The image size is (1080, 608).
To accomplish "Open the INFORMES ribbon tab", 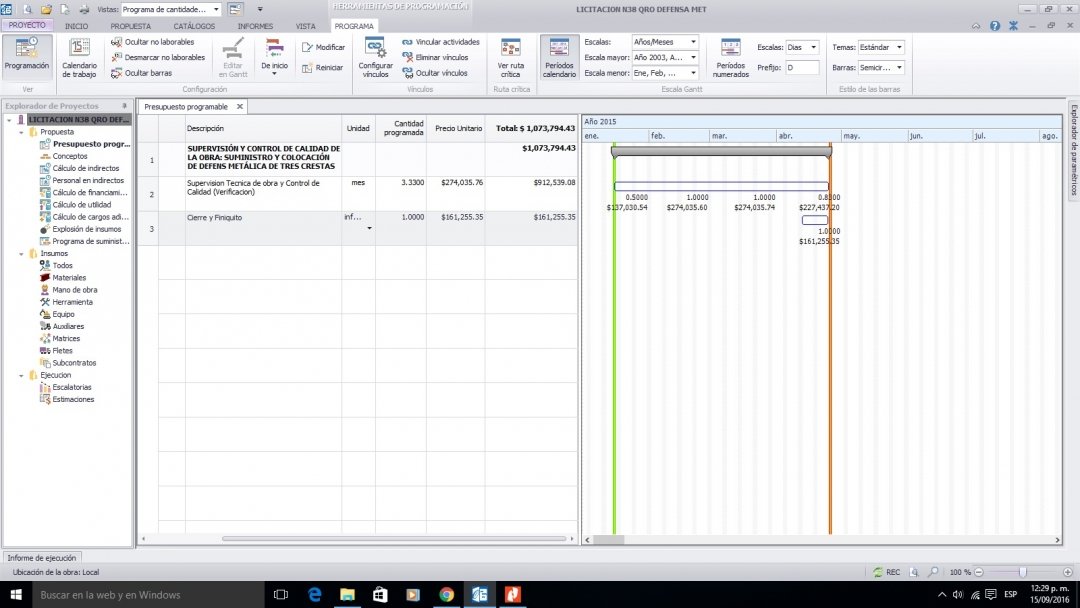I will (x=255, y=26).
